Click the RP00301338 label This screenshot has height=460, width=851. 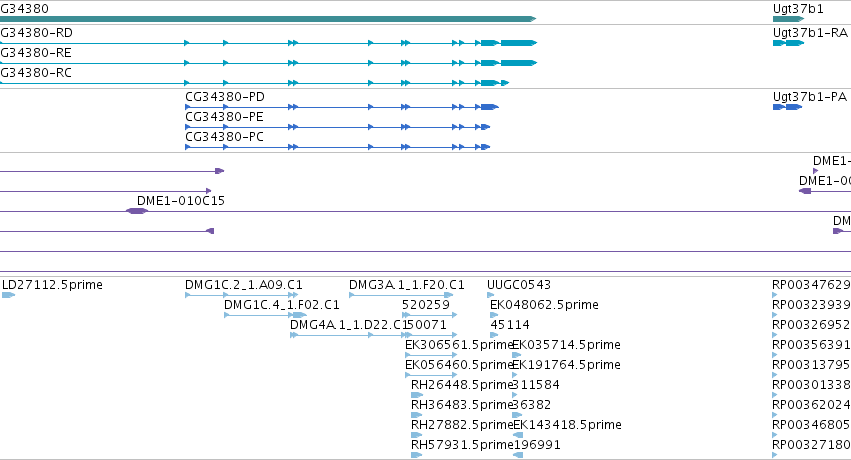811,385
